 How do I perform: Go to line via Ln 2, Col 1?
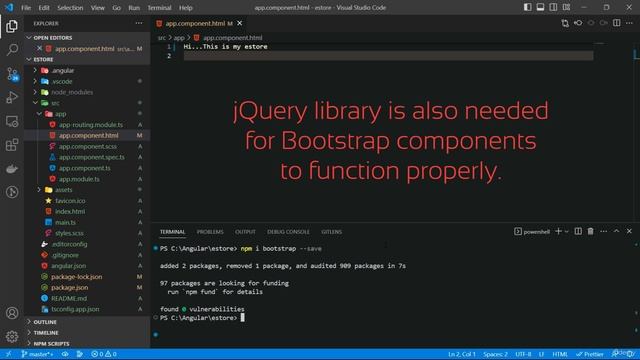point(462,354)
